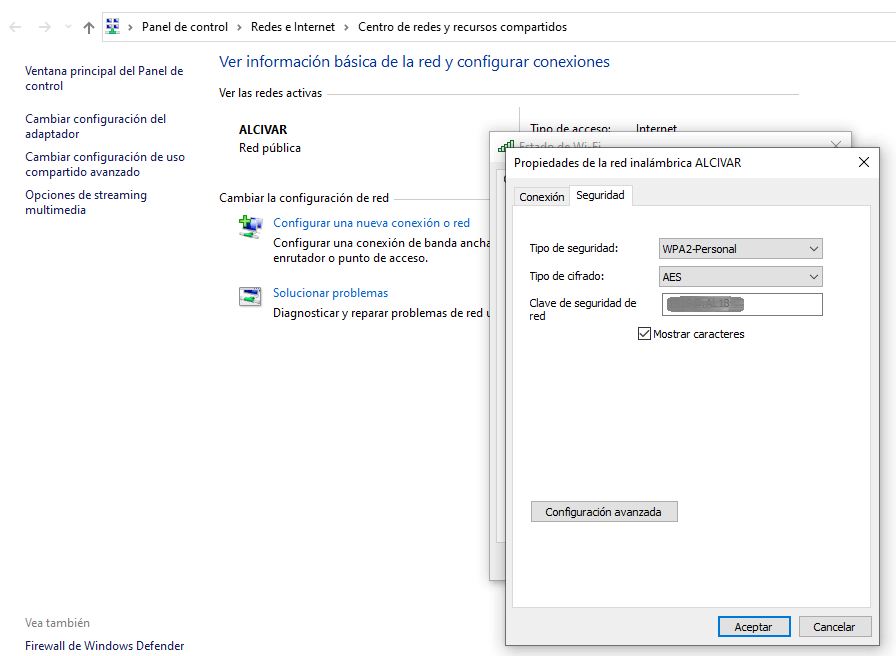Navigate to Redes e Internet breadcrumb
Image resolution: width=896 pixels, height=656 pixels.
[292, 27]
